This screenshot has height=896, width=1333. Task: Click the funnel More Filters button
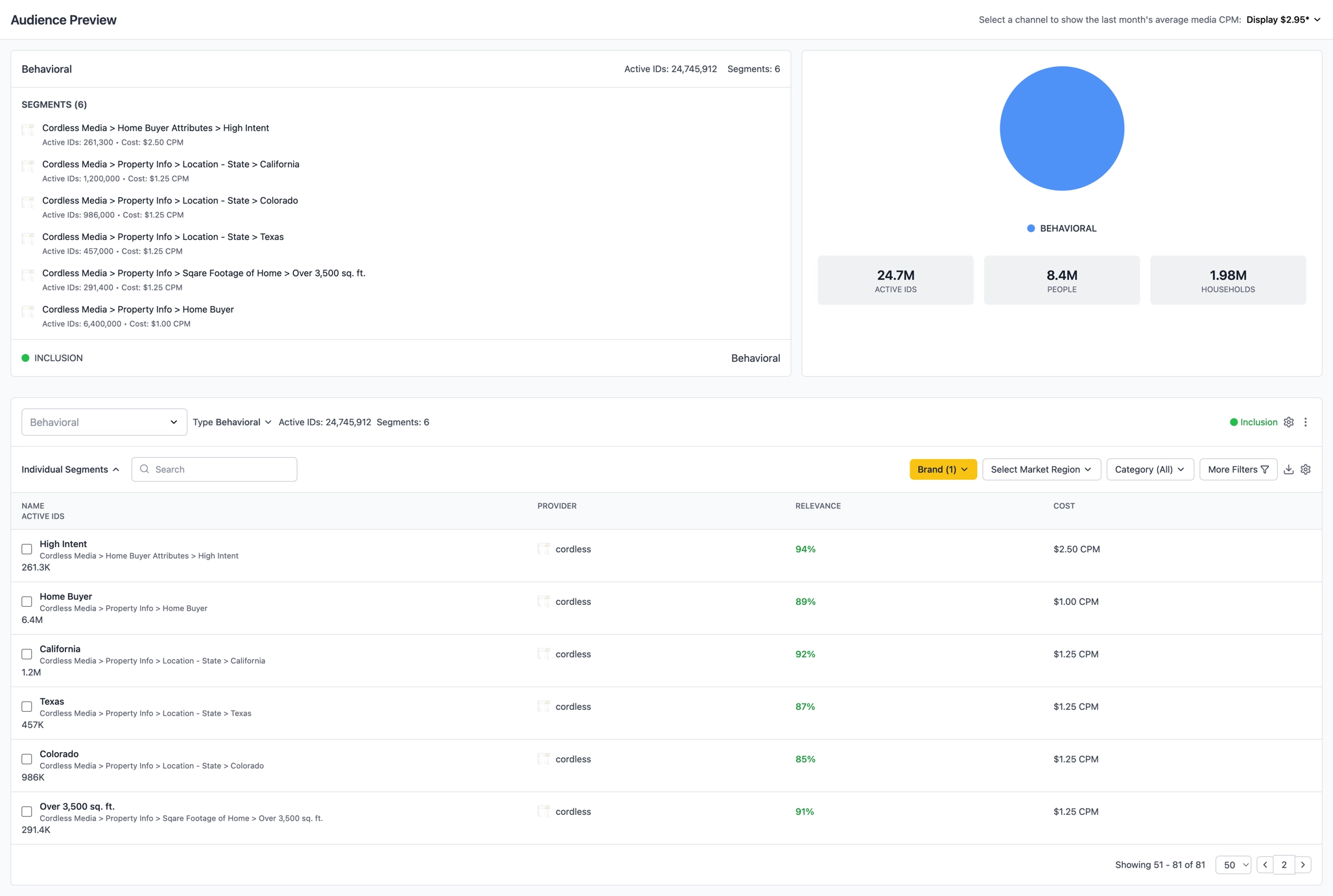coord(1238,469)
